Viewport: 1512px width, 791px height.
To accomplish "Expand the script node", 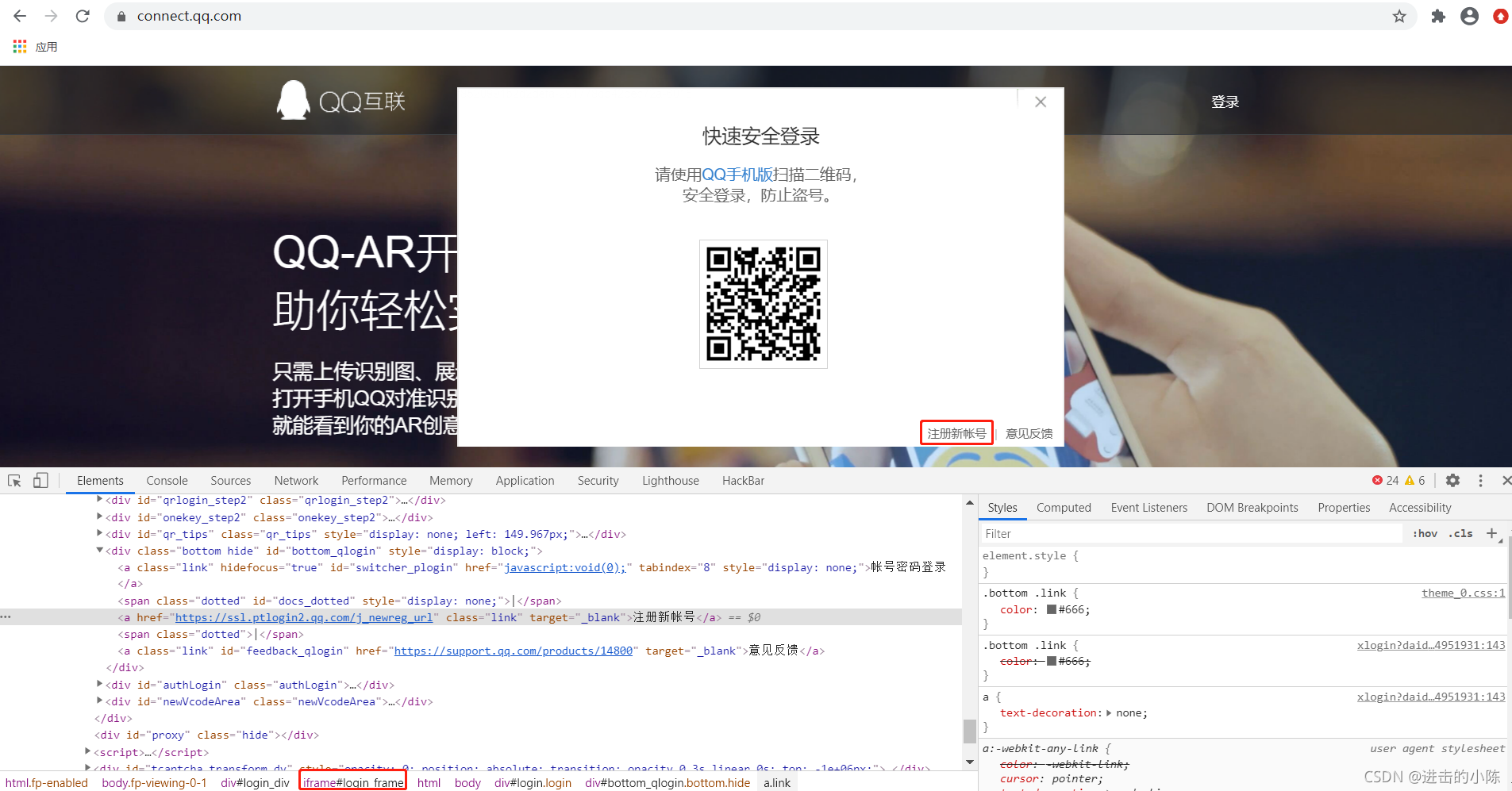I will [87, 751].
